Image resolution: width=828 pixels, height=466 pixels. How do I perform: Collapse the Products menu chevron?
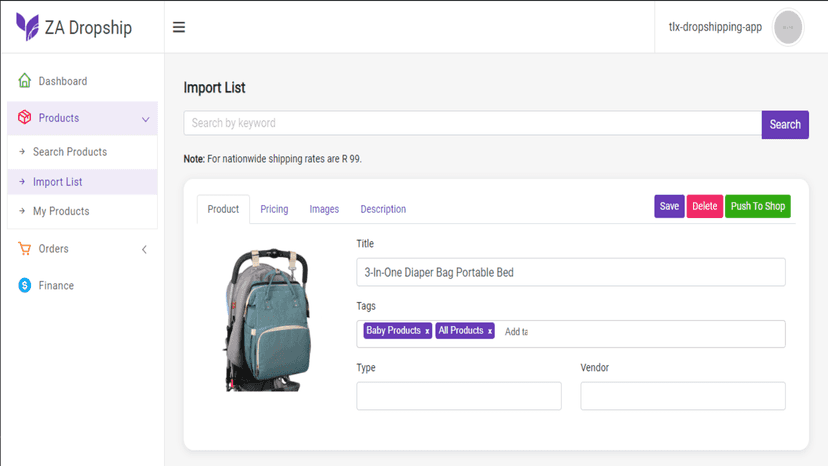pyautogui.click(x=146, y=119)
